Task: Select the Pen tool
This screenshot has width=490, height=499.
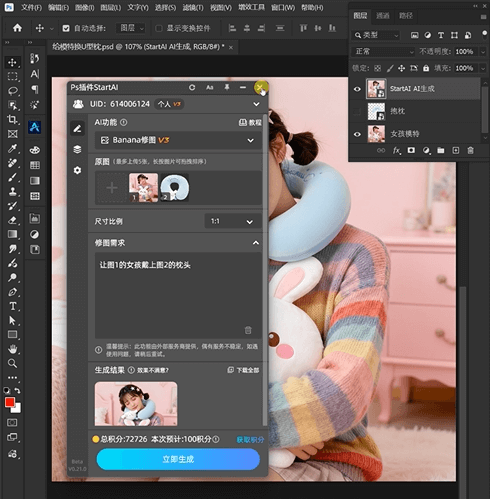Action: click(x=12, y=292)
